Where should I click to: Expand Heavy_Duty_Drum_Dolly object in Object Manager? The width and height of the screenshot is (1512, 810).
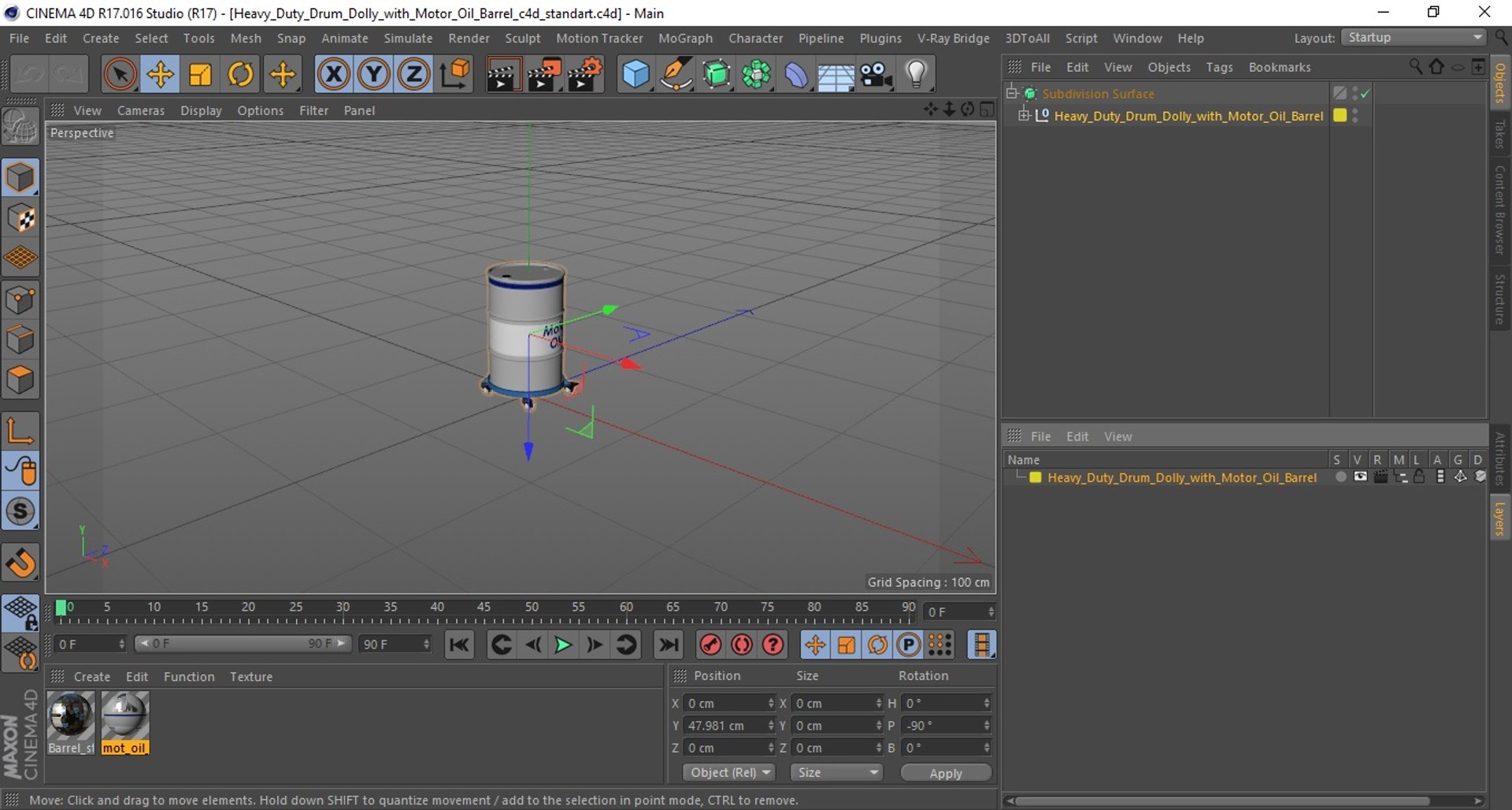pos(1024,116)
